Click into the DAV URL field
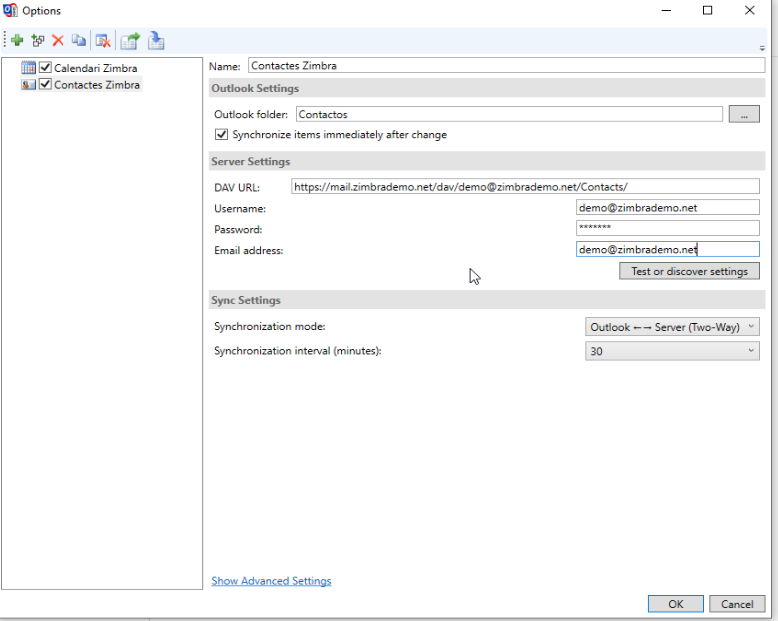The height and width of the screenshot is (621, 778). tap(525, 186)
